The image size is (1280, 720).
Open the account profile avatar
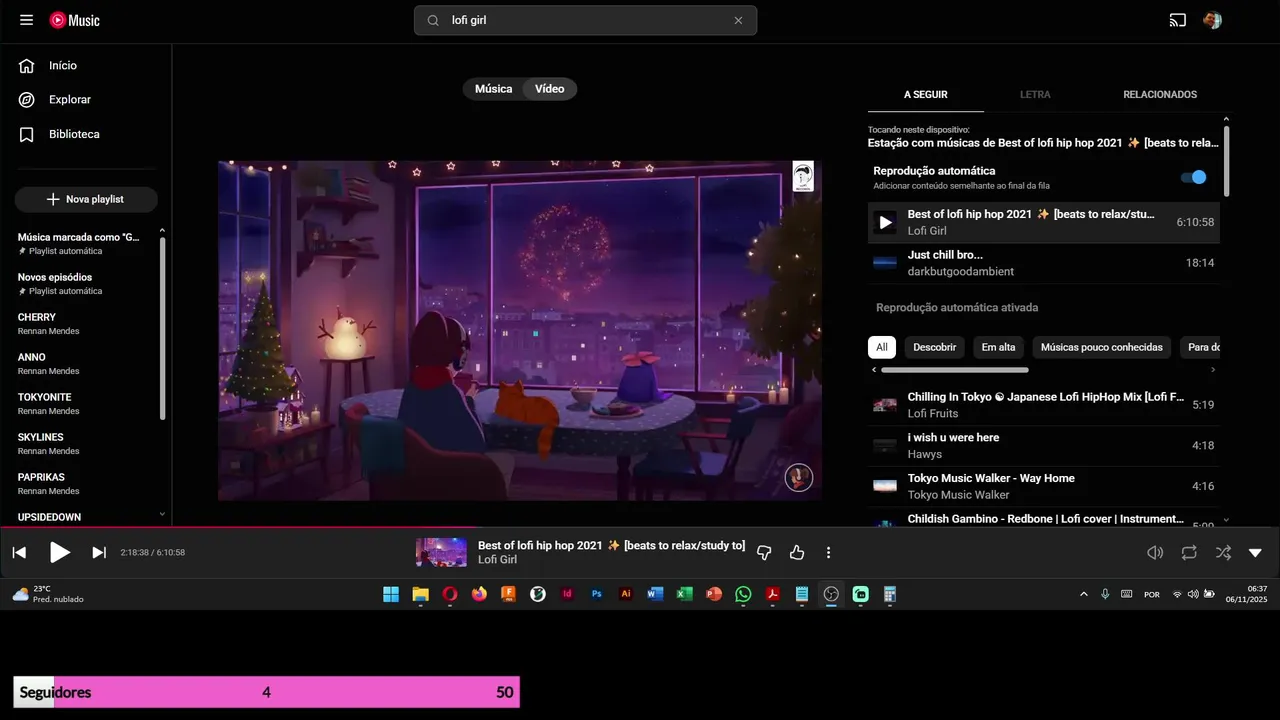coord(1212,20)
